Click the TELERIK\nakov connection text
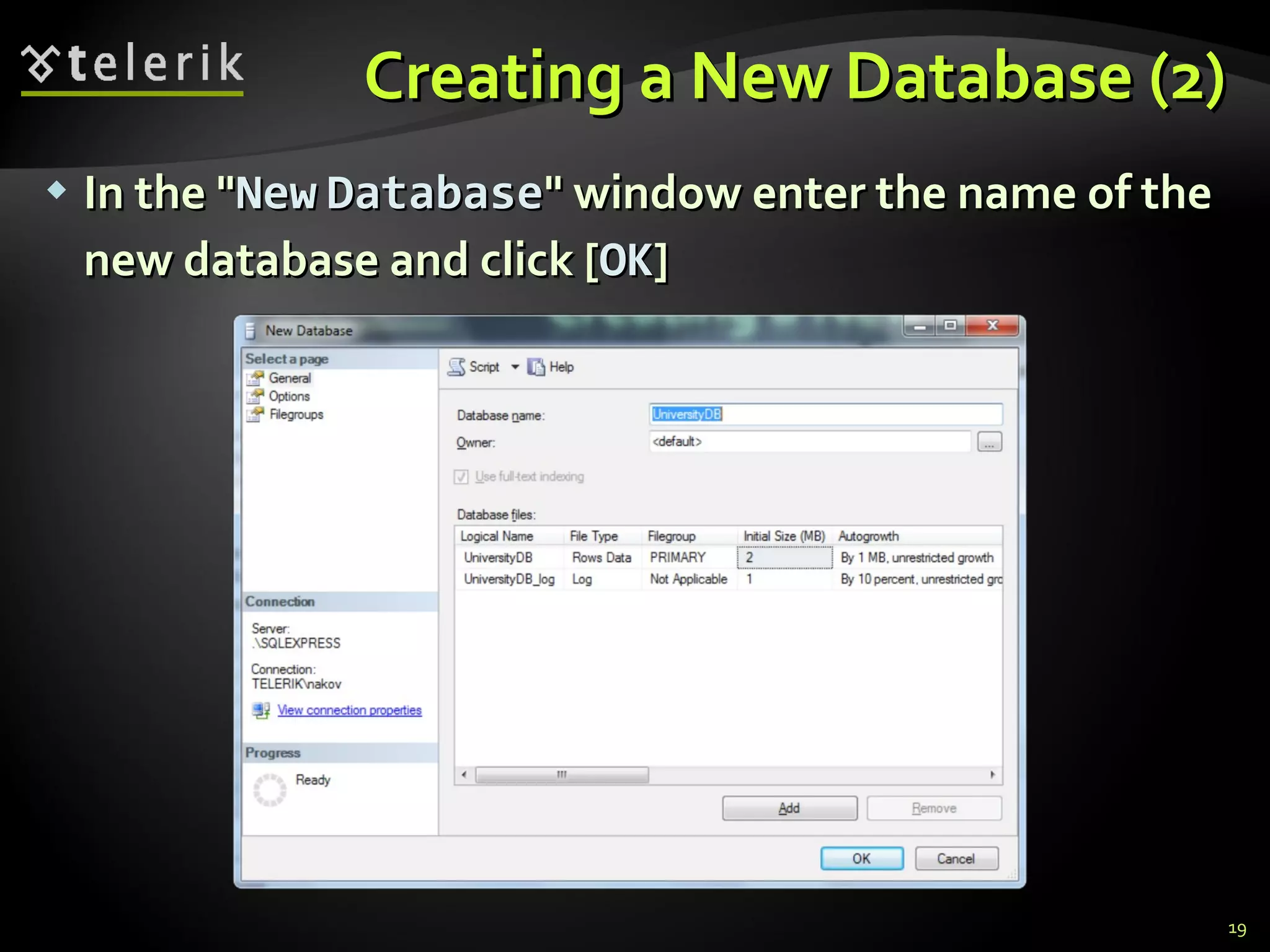Screen dimensions: 1270x952 pyautogui.click(x=296, y=684)
